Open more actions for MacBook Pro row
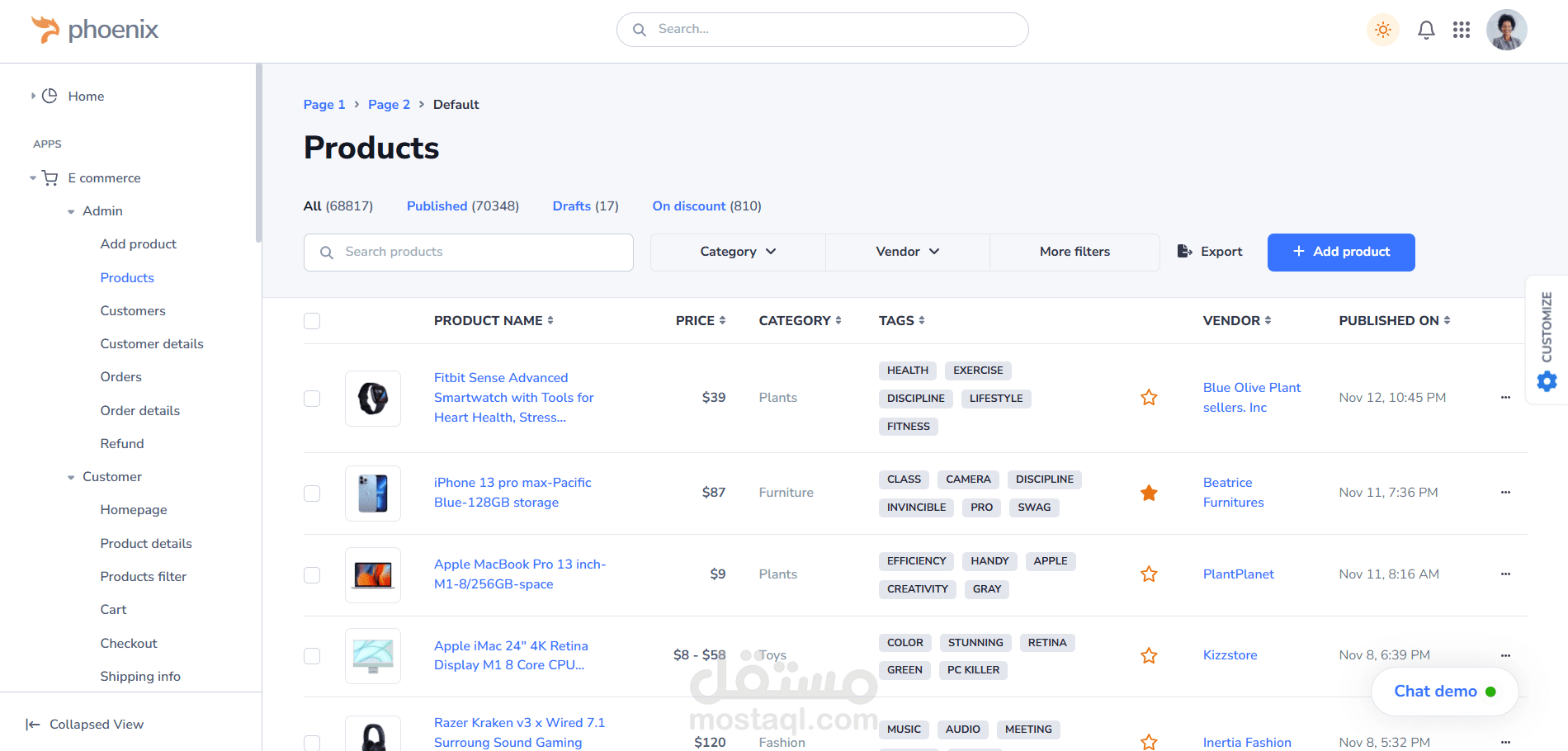Screen dimensions: 1568x751 pos(1505,574)
